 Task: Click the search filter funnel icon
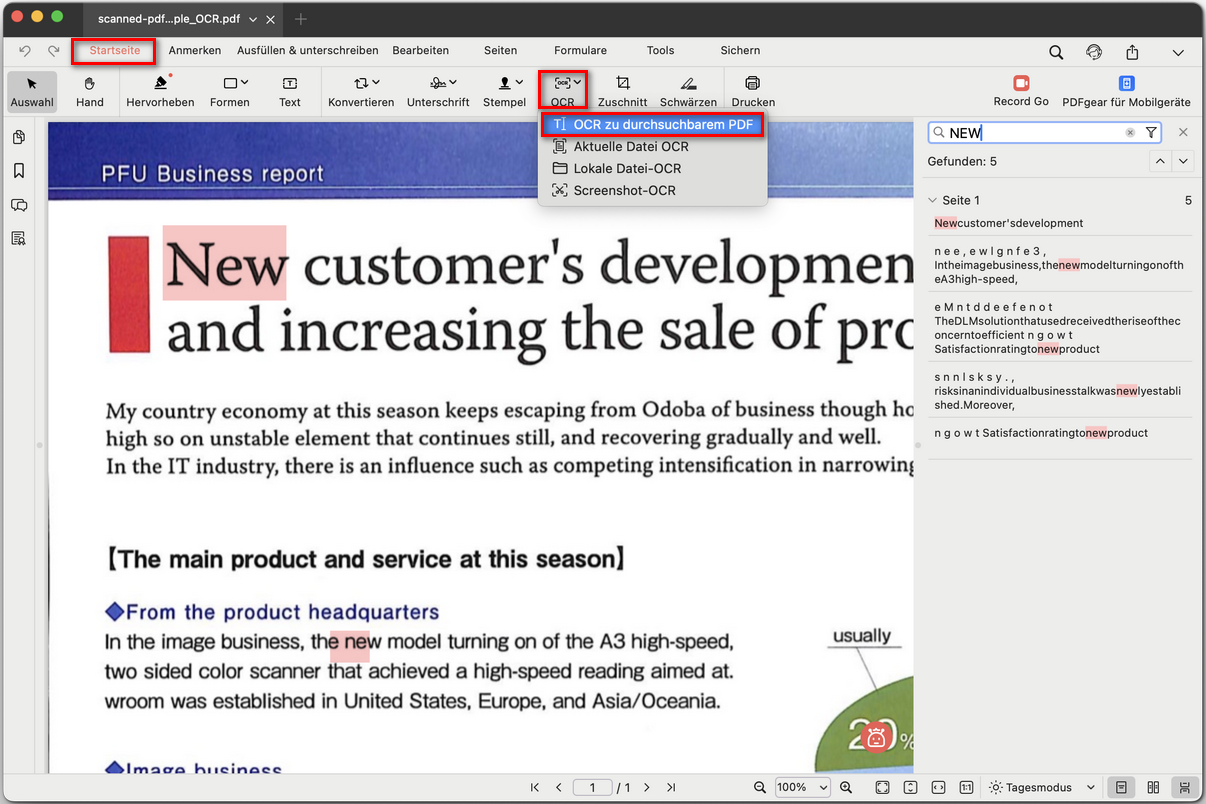1151,133
